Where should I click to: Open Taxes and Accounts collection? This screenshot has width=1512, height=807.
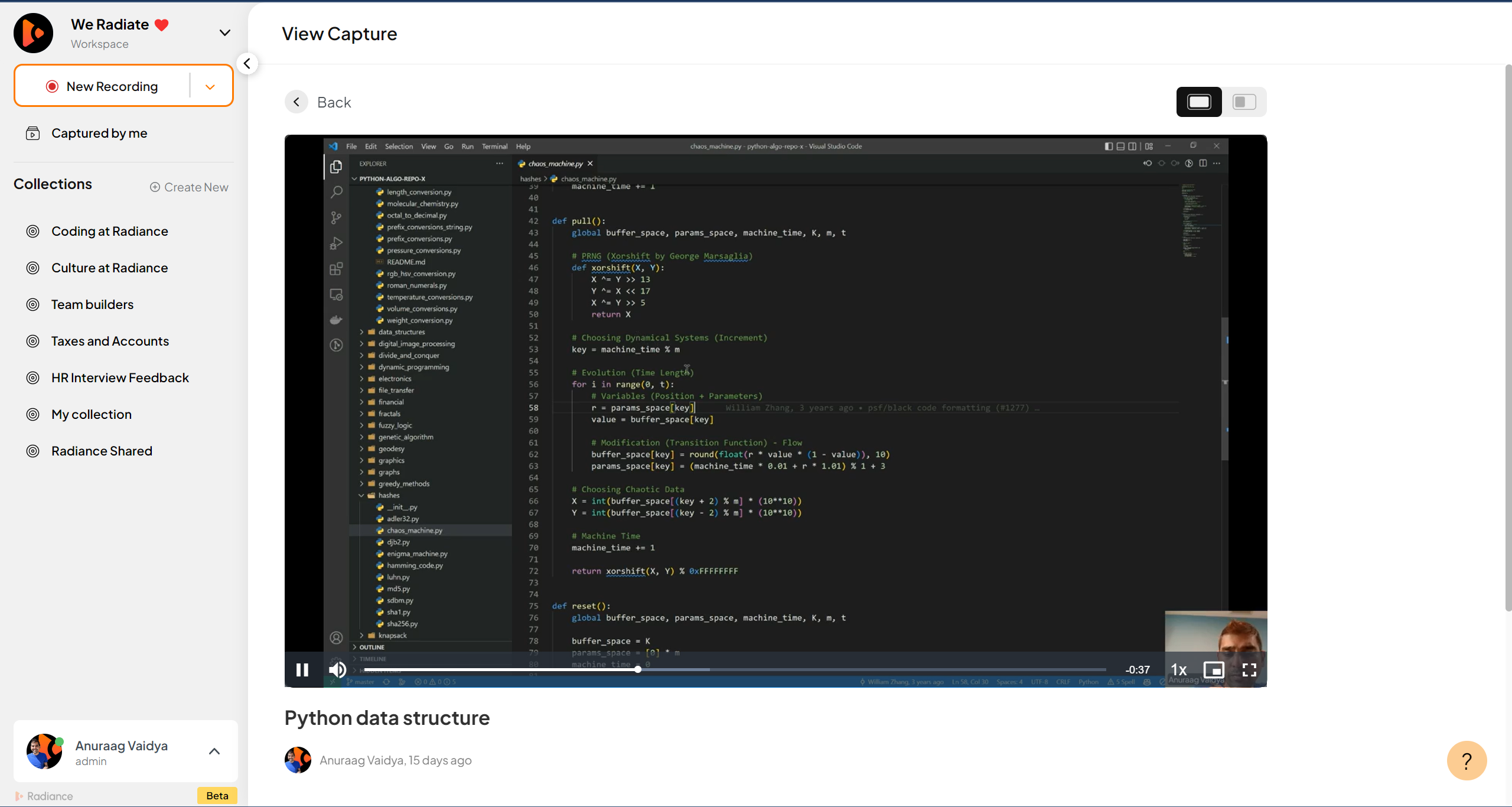point(110,341)
